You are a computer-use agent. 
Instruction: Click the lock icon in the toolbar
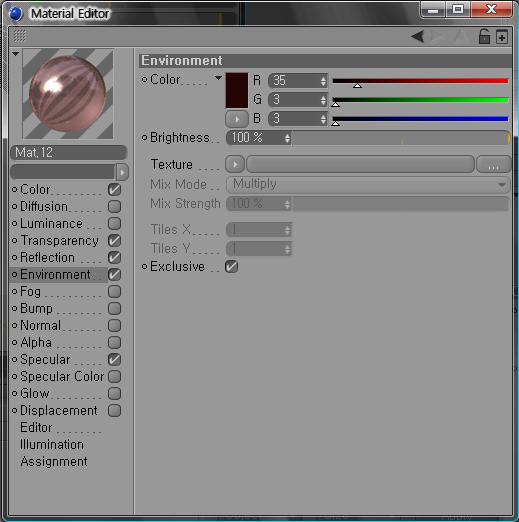(484, 36)
